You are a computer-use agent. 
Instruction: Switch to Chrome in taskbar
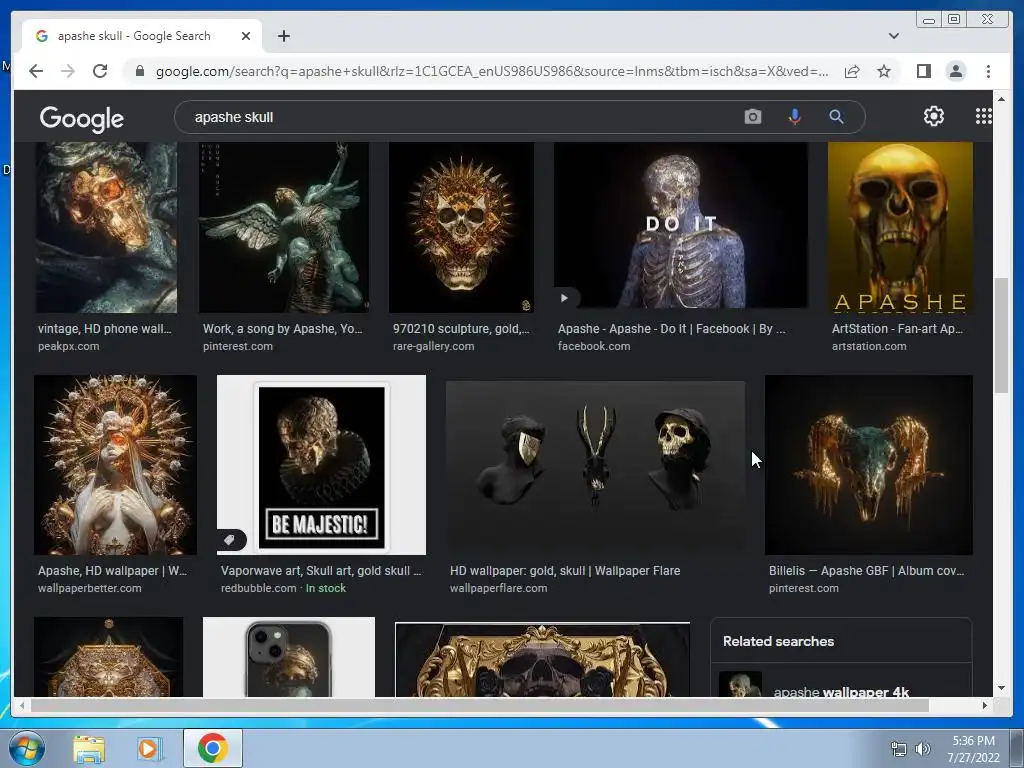(x=212, y=748)
